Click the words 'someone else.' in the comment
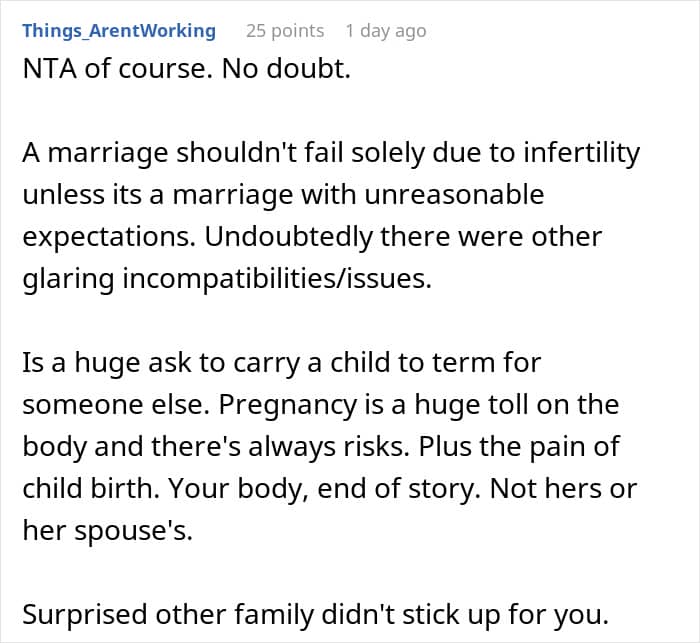This screenshot has height=643, width=700. click(x=116, y=405)
